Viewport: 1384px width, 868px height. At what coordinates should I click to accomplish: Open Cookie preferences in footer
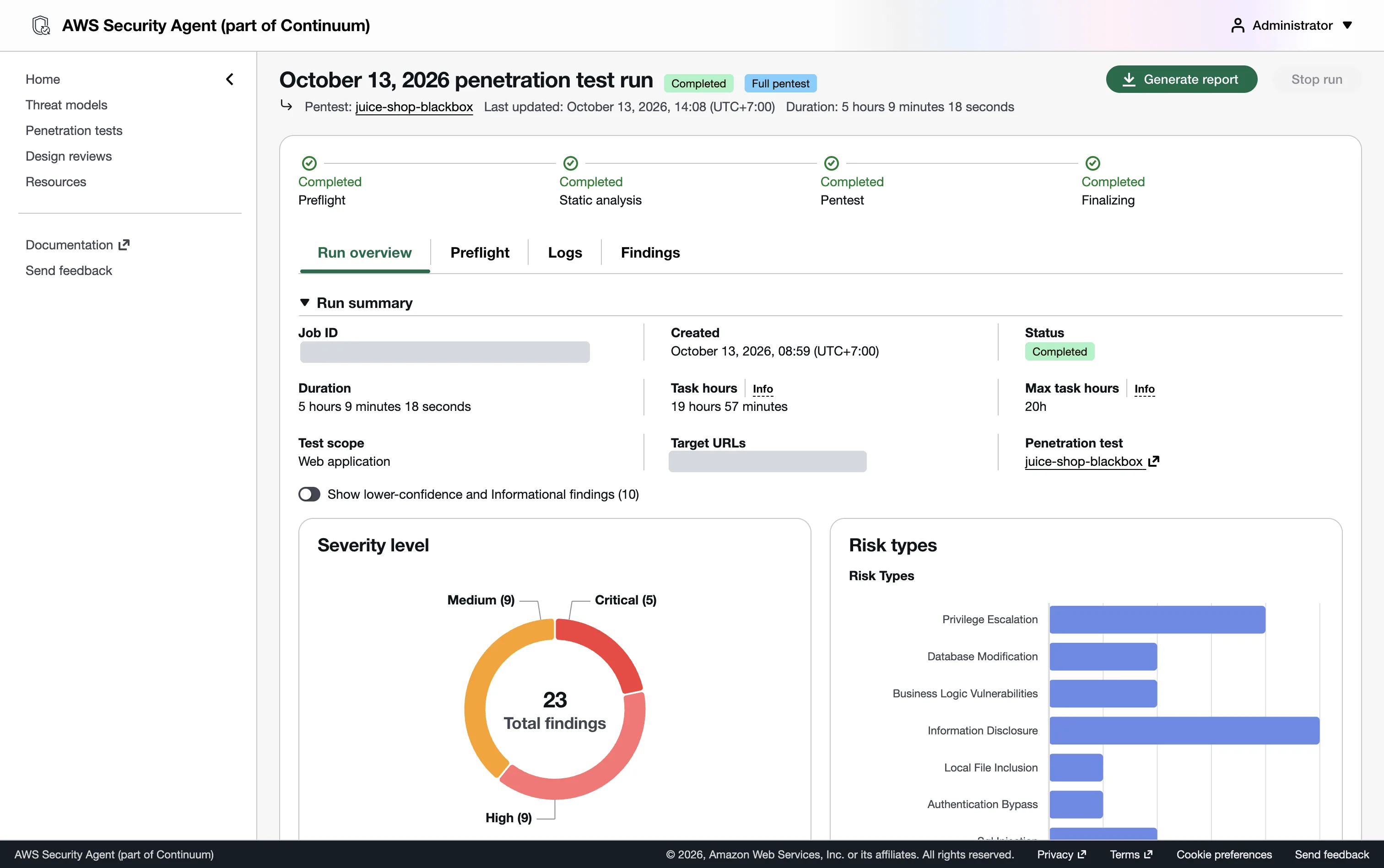pyautogui.click(x=1224, y=854)
